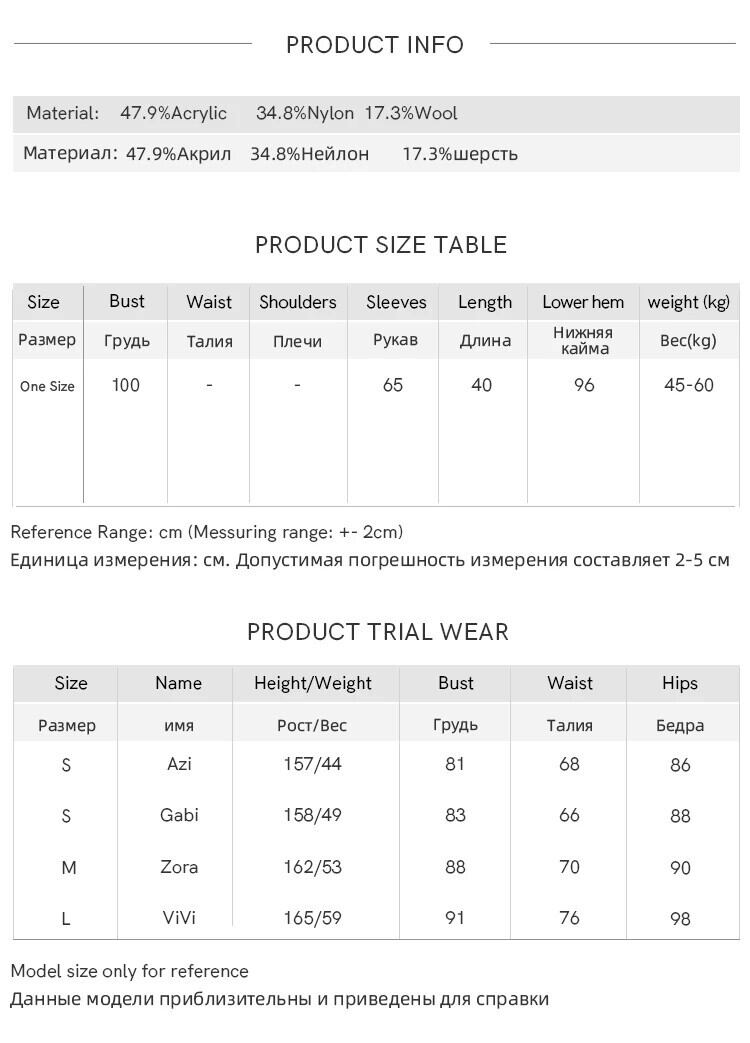This screenshot has width=750, height=1043.
Task: Click the 45-60 weight value cell
Action: click(689, 385)
